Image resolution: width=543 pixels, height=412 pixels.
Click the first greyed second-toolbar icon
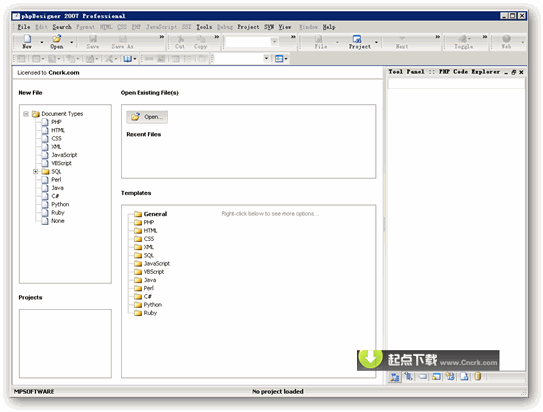click(x=21, y=59)
